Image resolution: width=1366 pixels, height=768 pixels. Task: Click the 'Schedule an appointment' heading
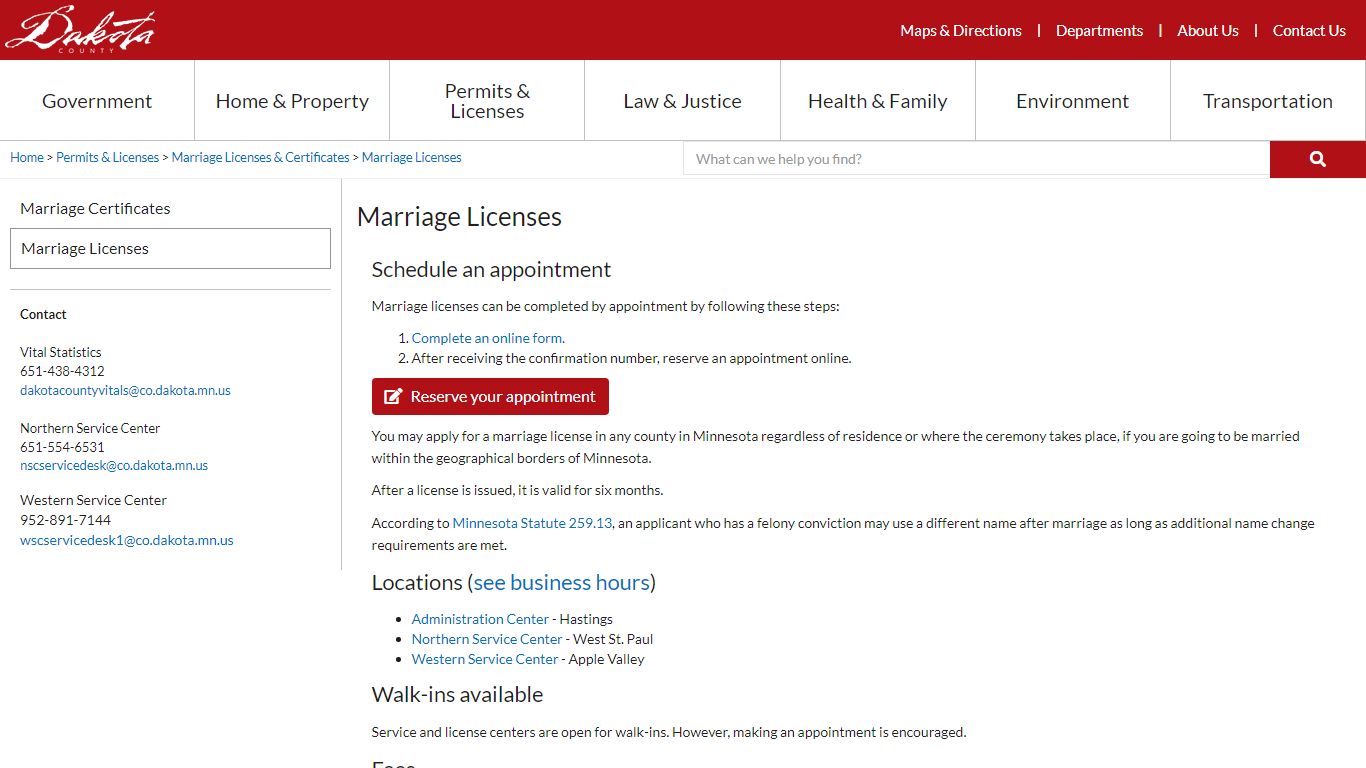click(x=491, y=270)
